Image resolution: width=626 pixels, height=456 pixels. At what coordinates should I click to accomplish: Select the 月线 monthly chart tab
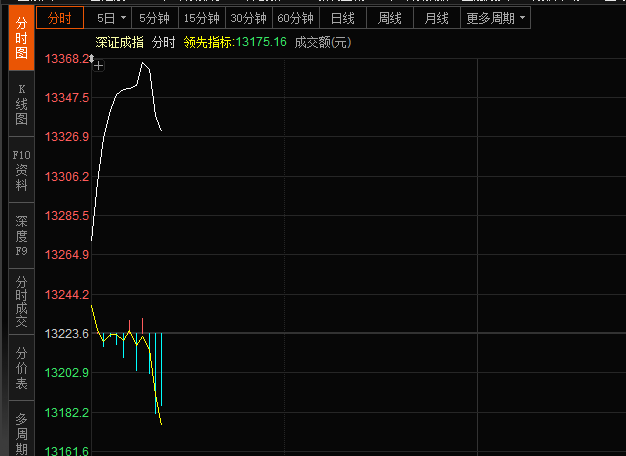click(436, 18)
